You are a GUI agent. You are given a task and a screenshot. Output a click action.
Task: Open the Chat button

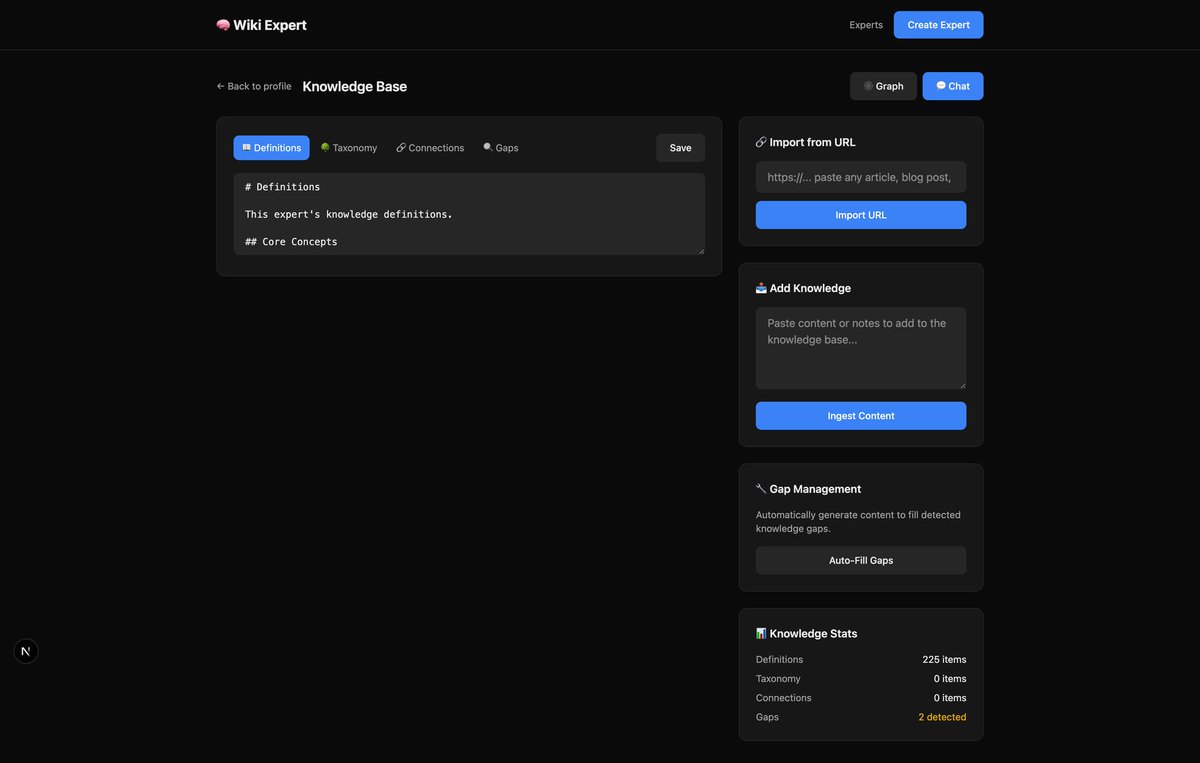pos(953,86)
